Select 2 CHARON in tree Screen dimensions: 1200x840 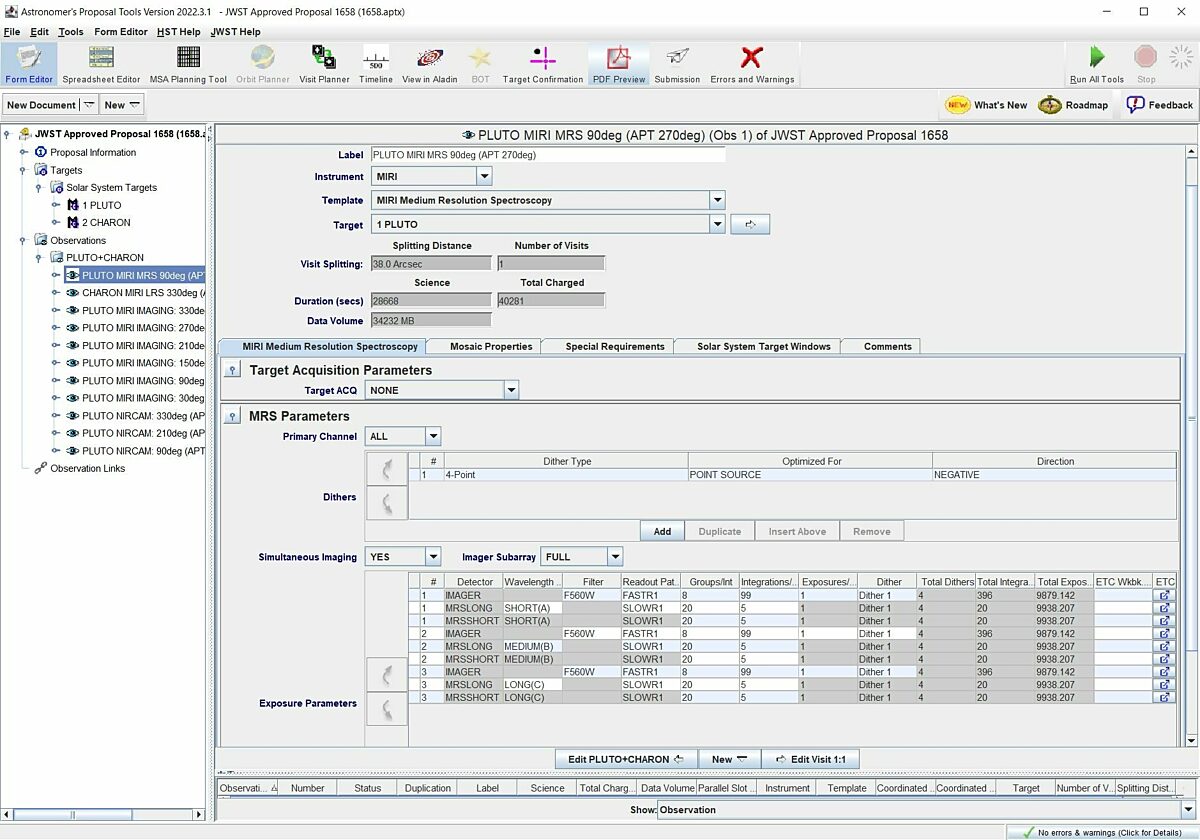pos(106,223)
